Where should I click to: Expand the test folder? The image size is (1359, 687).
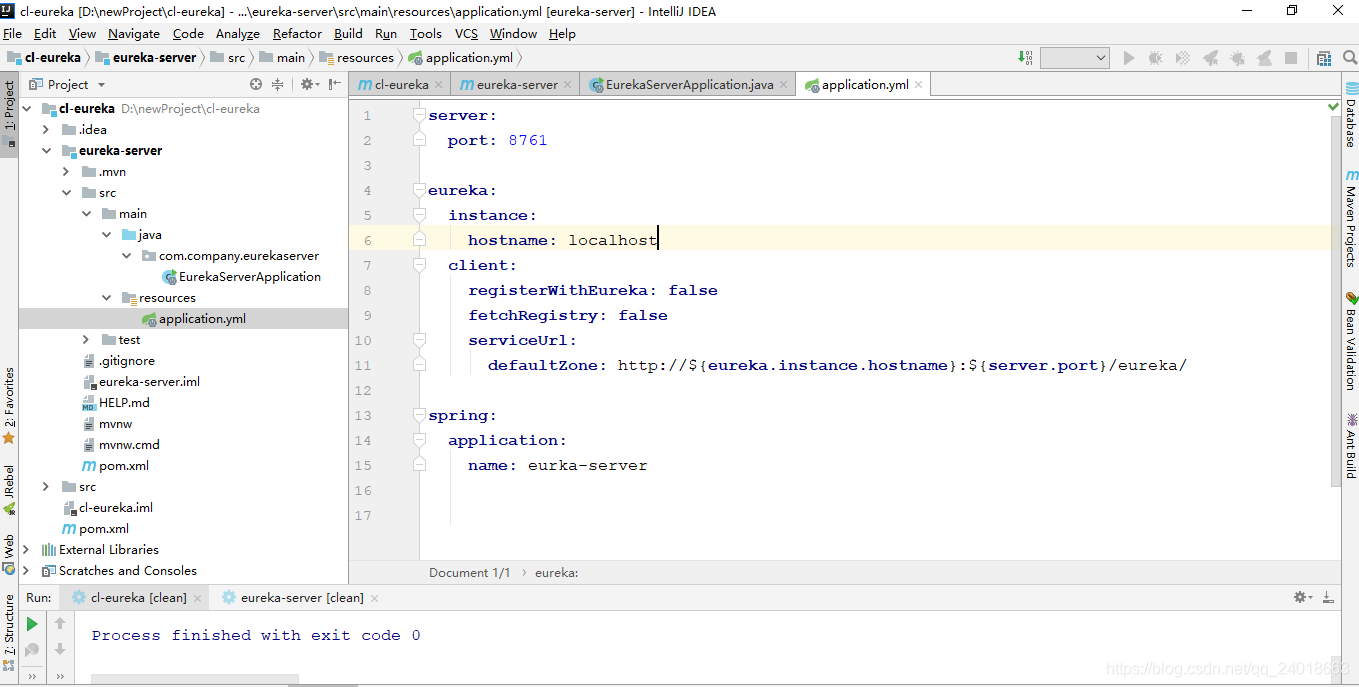[86, 339]
